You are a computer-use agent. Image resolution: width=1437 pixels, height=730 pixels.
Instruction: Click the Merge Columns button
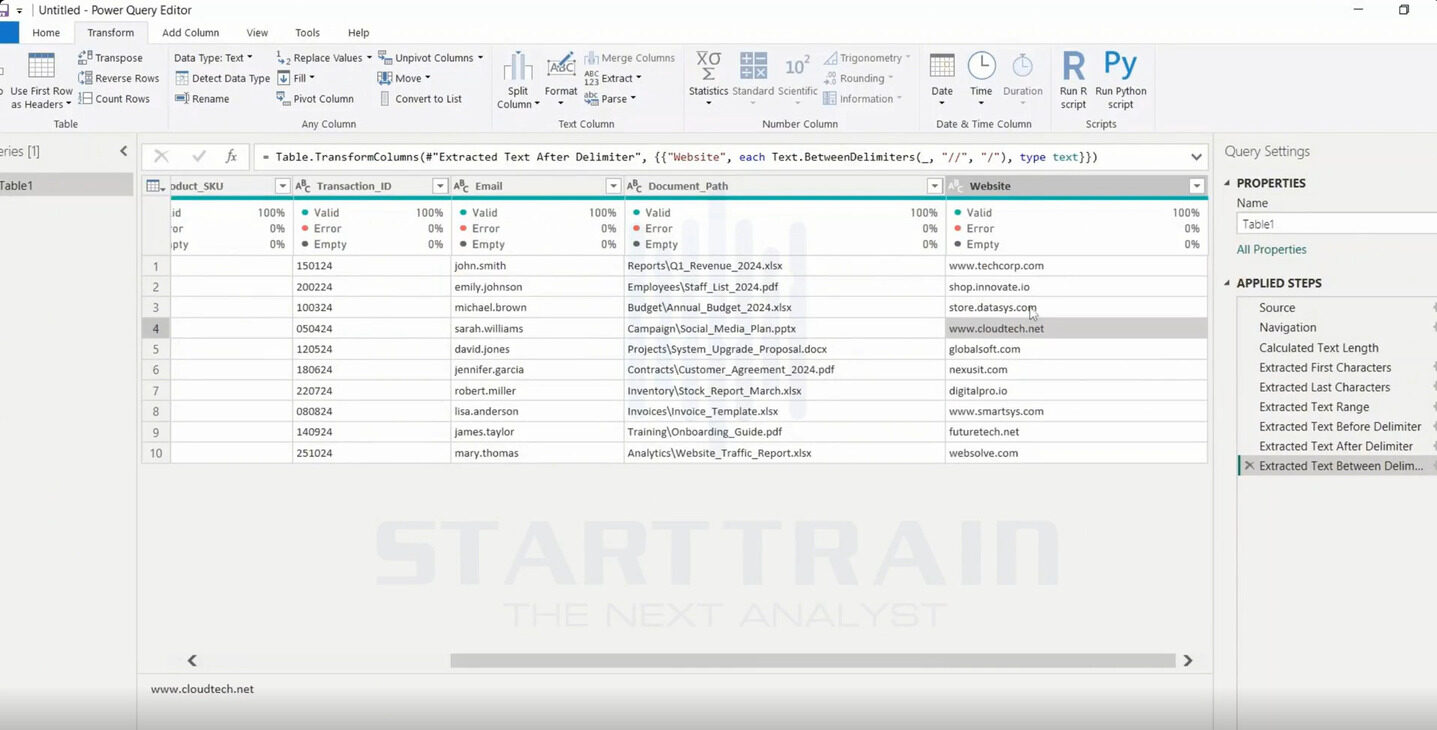click(630, 58)
